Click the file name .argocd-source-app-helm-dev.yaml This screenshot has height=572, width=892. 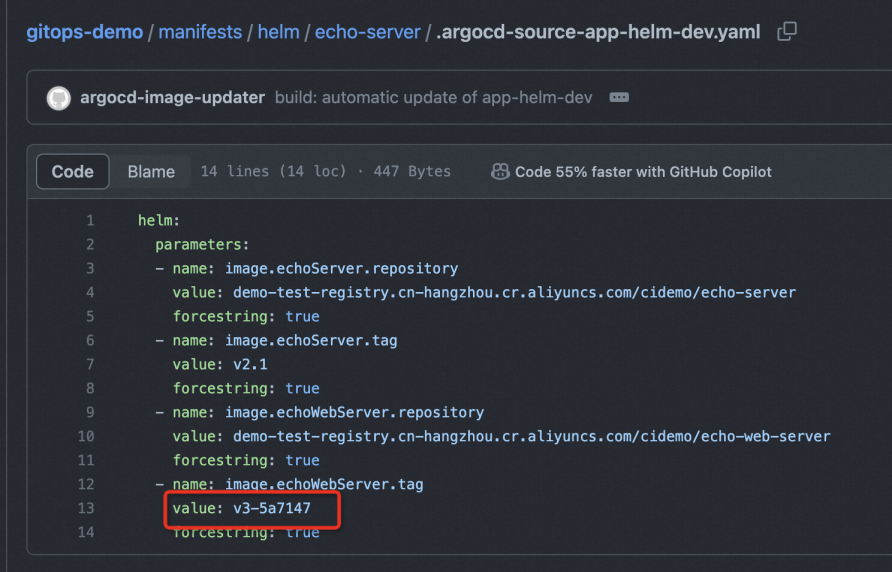click(x=598, y=32)
